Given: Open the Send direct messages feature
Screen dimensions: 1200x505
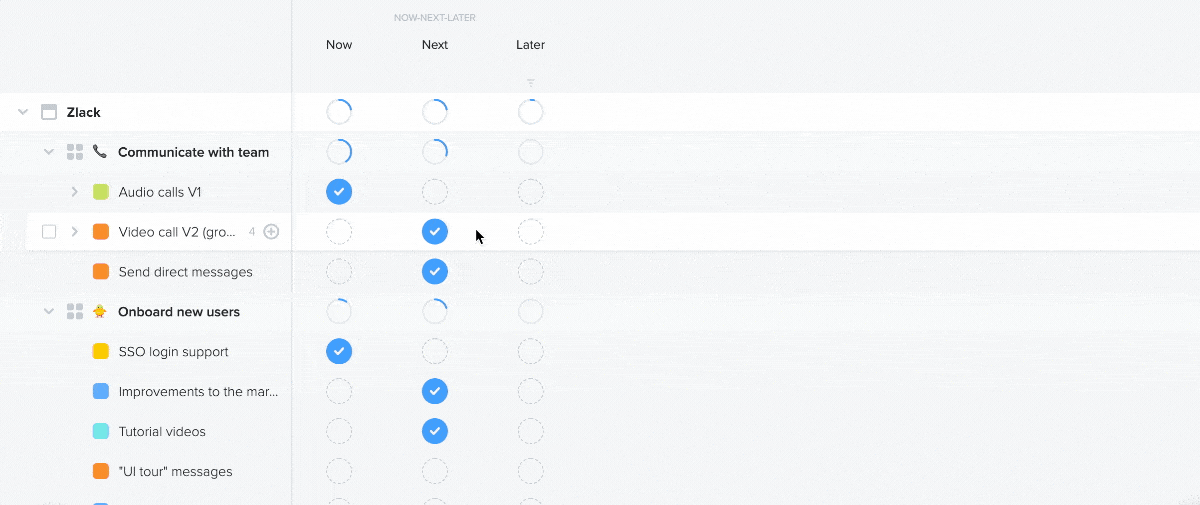Looking at the screenshot, I should [185, 272].
